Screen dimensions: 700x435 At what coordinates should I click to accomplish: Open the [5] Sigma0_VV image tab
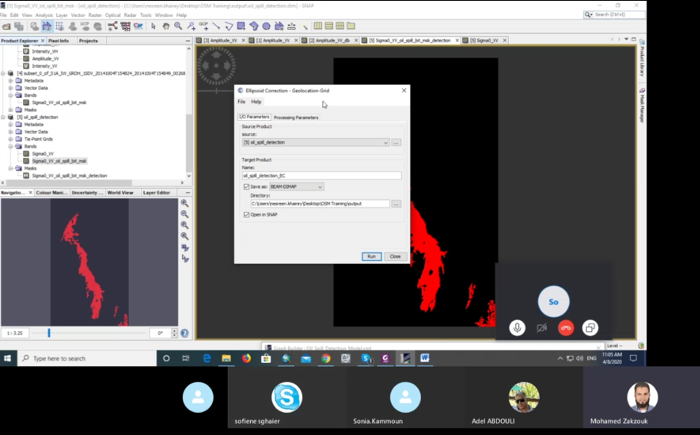point(484,40)
